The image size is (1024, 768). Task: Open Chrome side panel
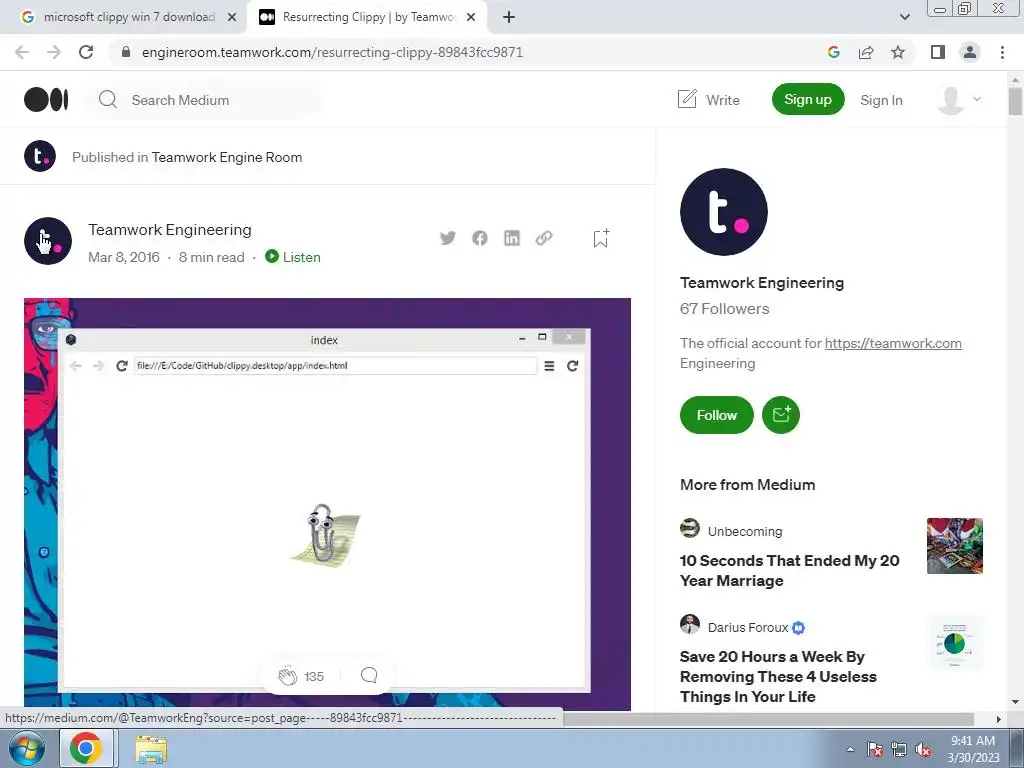click(x=938, y=52)
